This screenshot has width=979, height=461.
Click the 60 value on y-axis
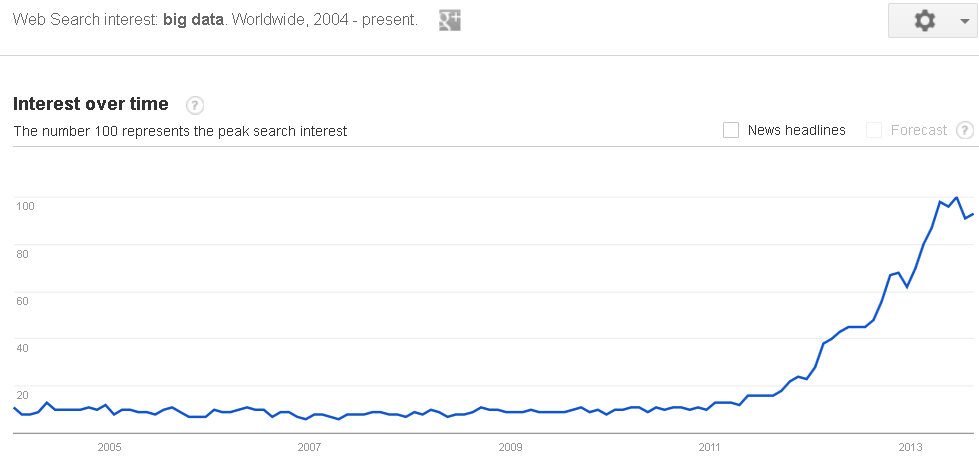point(22,300)
